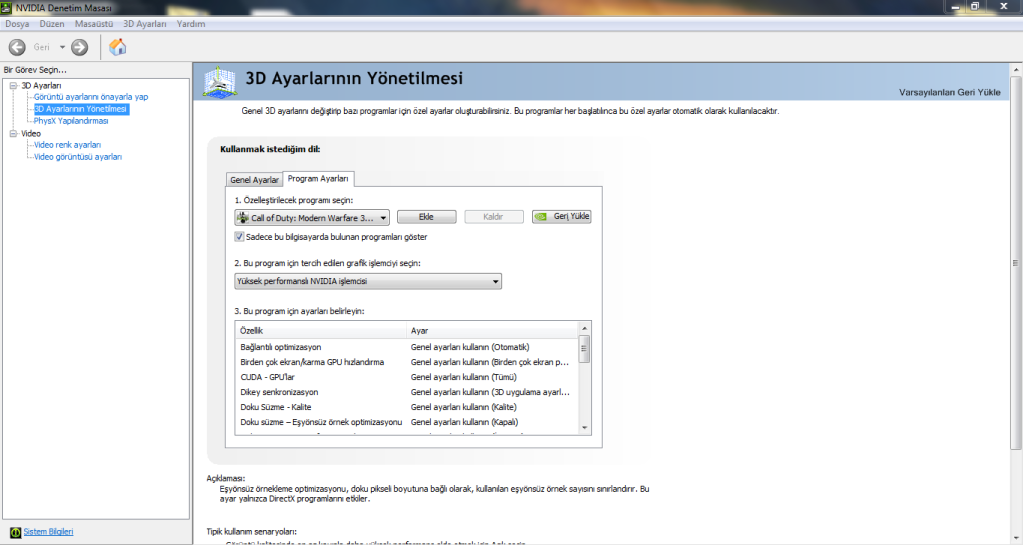Select Doku Süzme - Kalite row
The height and width of the screenshot is (545, 1023).
click(x=406, y=407)
